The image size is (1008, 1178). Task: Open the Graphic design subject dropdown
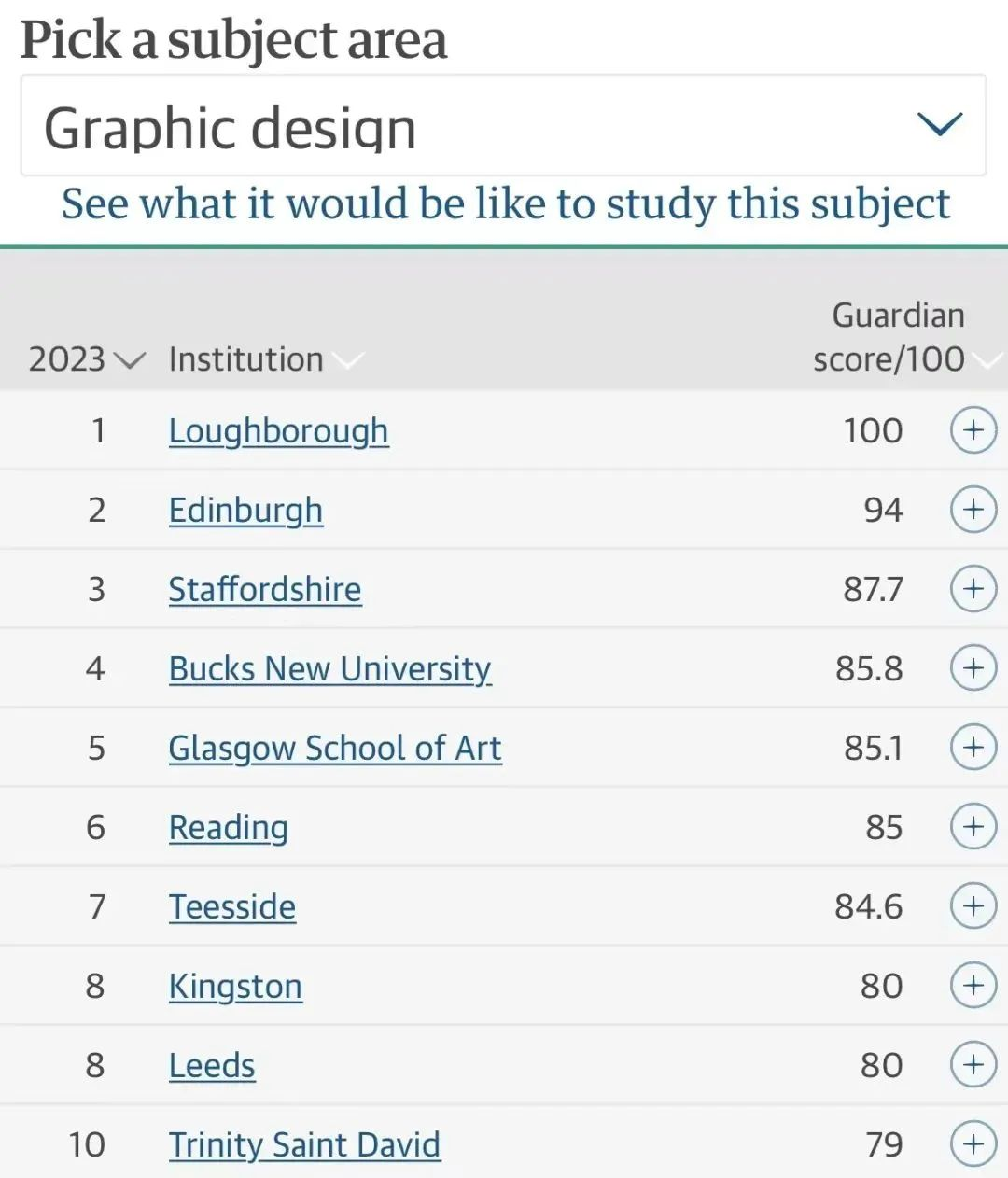(x=503, y=126)
